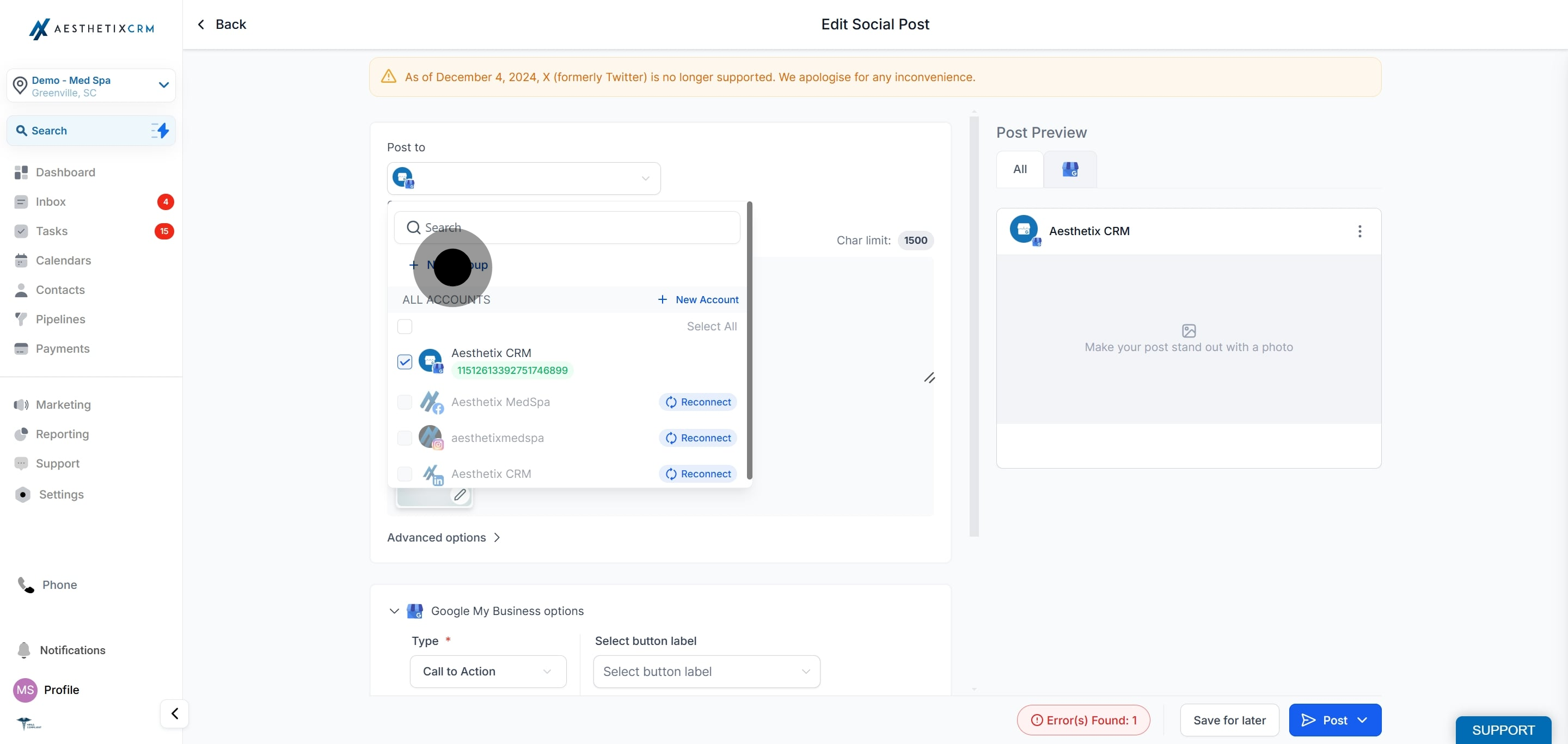Toggle the Select All checkbox

tap(405, 327)
